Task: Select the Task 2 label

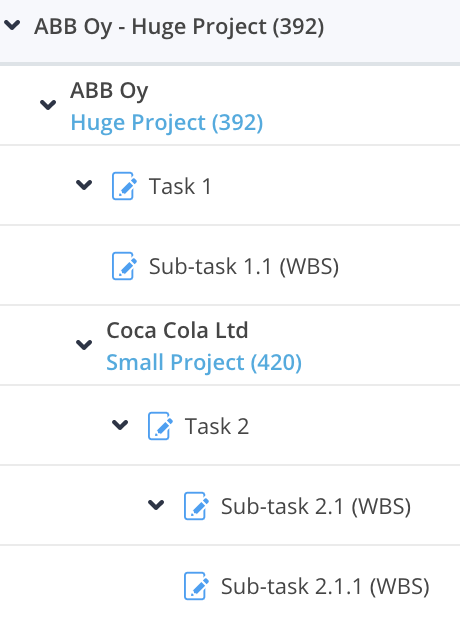Action: pyautogui.click(x=217, y=426)
